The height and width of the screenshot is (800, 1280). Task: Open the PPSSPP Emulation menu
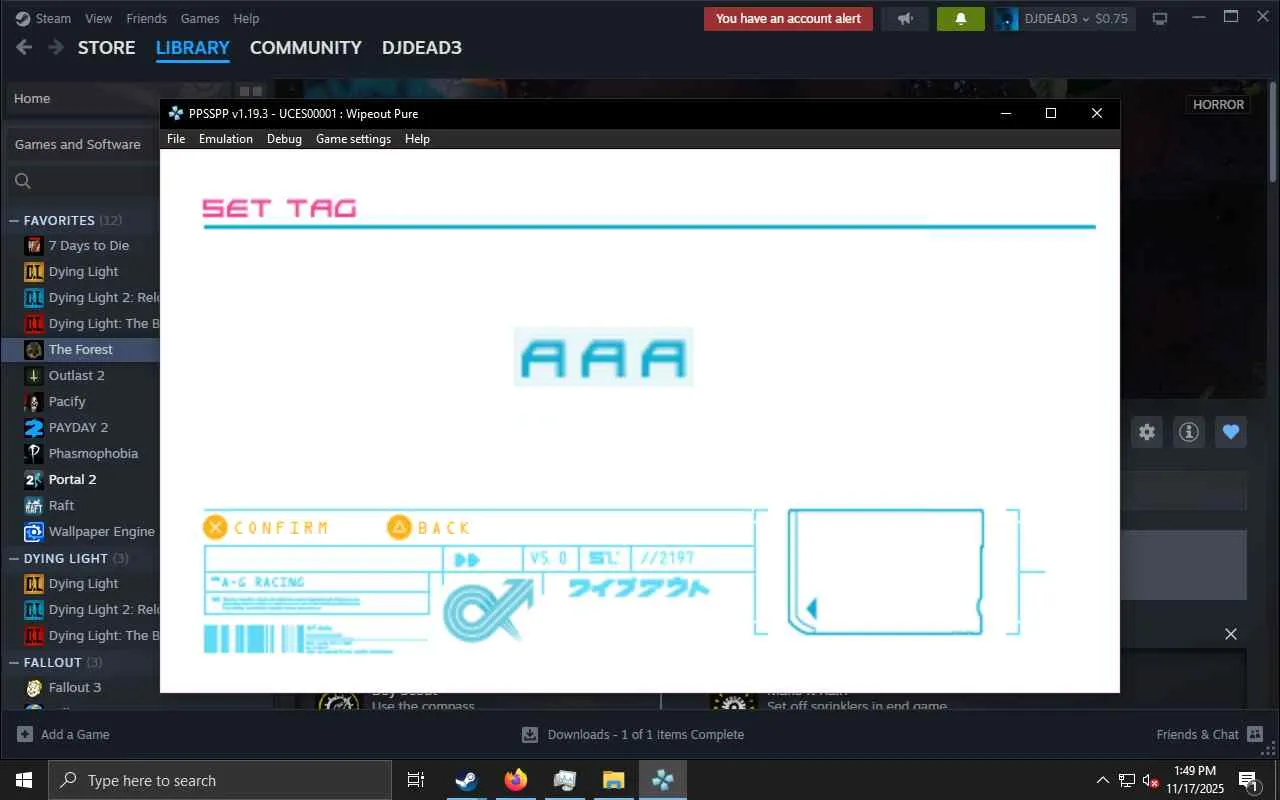tap(226, 139)
